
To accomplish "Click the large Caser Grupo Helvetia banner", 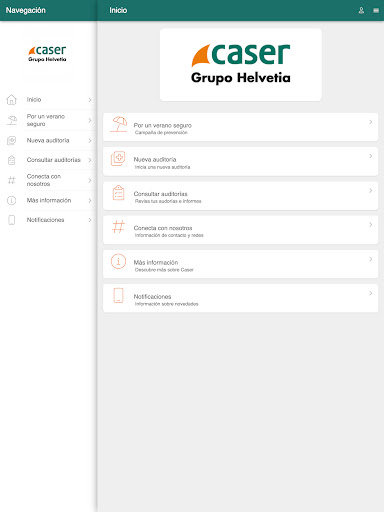I will (x=241, y=64).
